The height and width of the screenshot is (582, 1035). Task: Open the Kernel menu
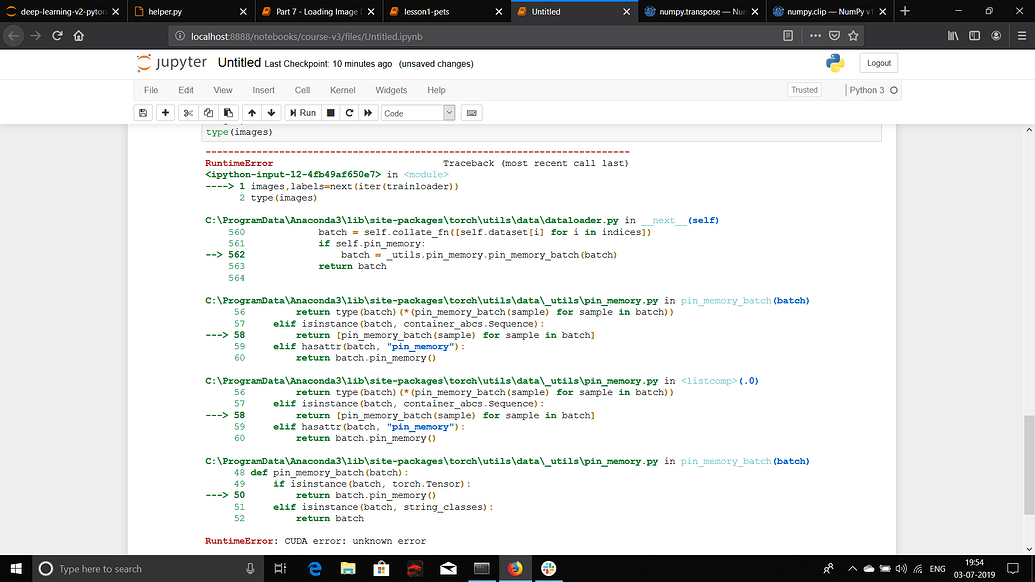342,90
